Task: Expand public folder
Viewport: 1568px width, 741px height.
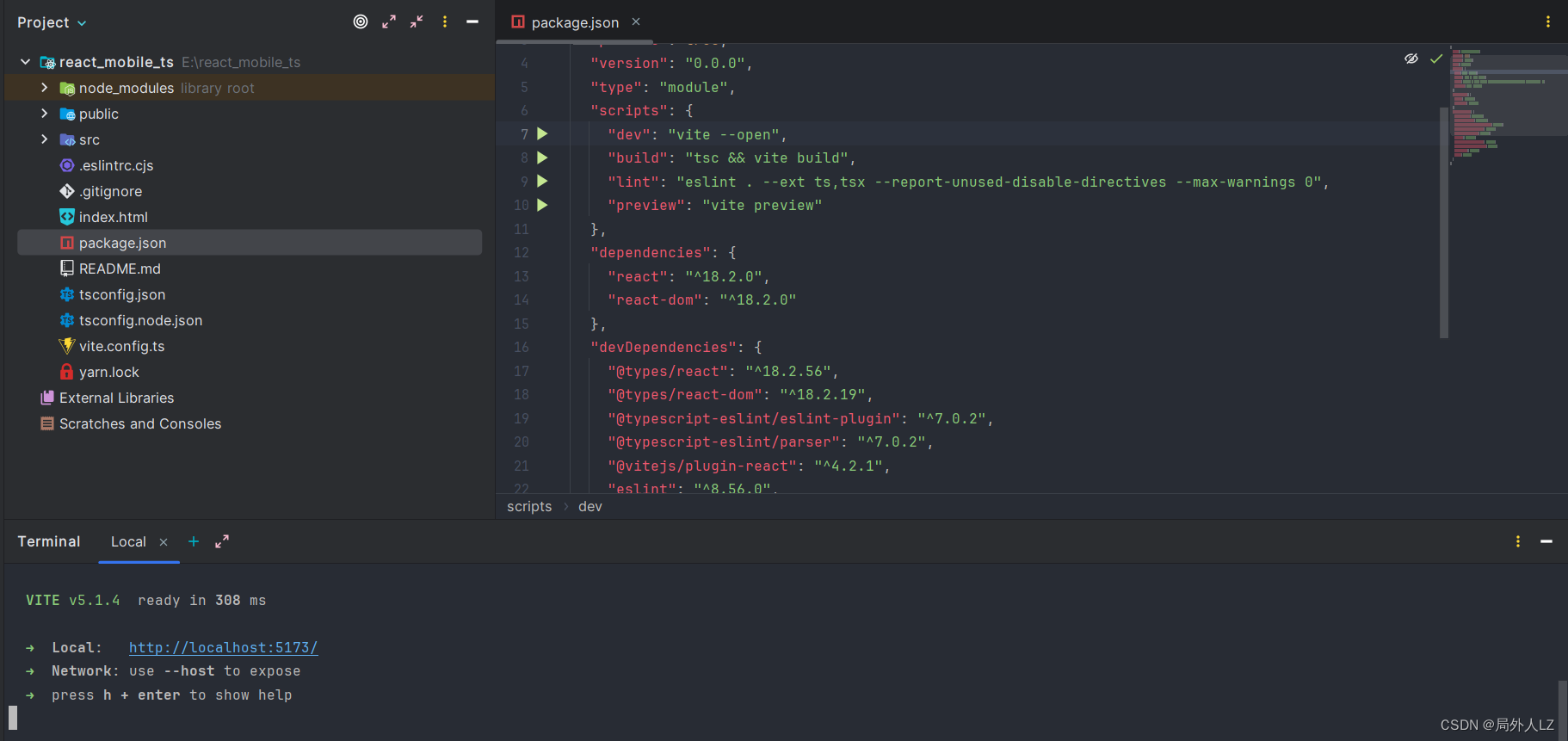Action: click(x=45, y=114)
